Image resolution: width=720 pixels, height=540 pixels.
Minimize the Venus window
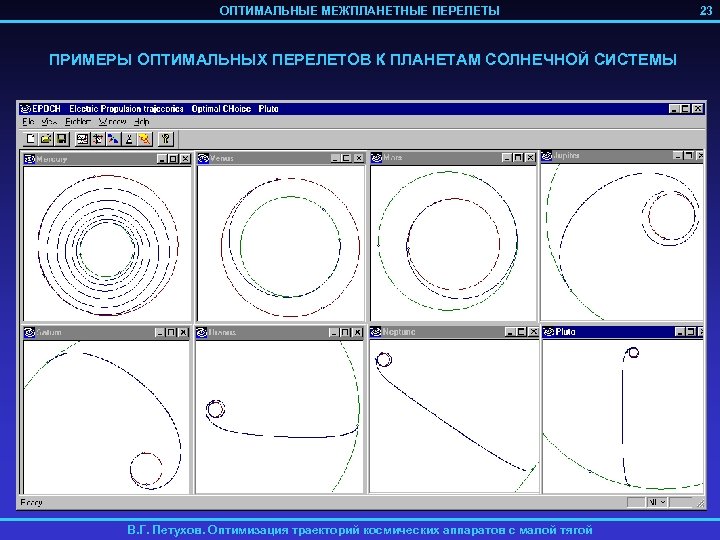[x=336, y=158]
